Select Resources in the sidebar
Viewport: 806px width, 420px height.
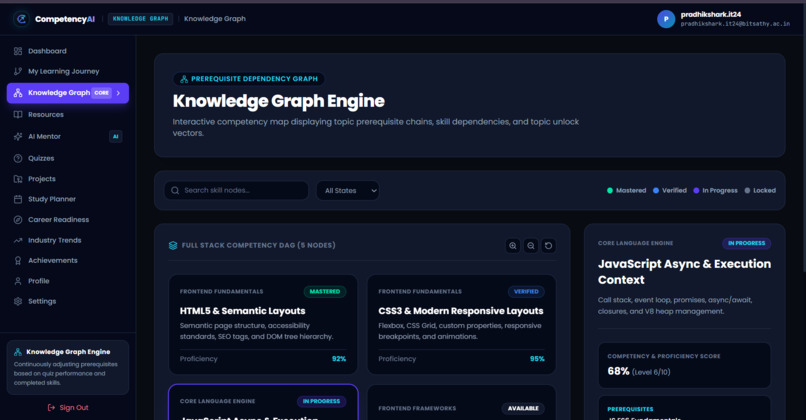click(68, 115)
